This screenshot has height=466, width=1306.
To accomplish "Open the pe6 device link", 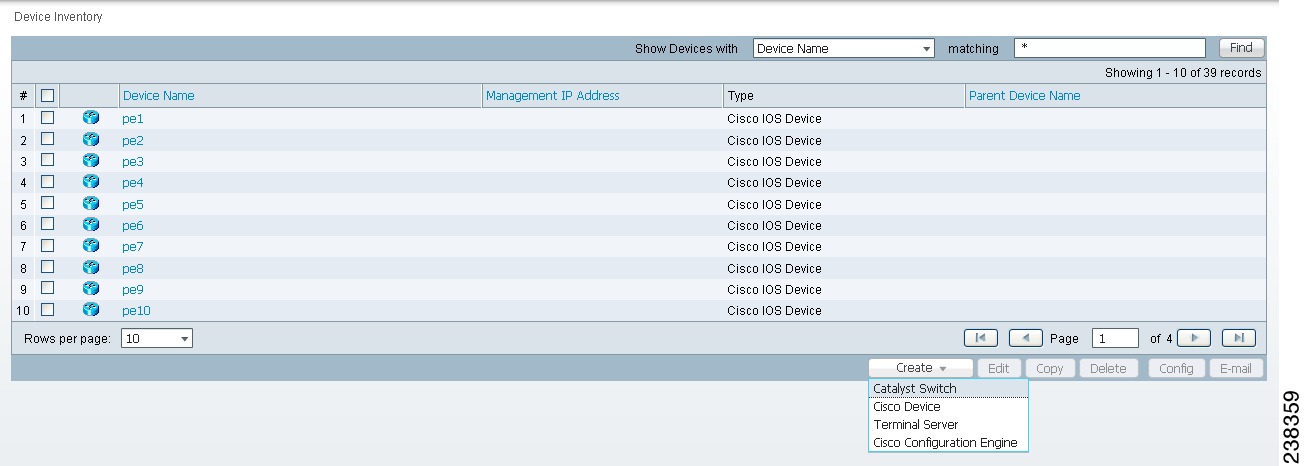I will point(133,225).
